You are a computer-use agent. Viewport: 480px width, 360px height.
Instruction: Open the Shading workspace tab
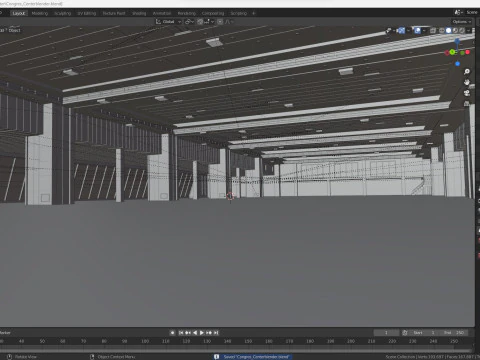click(x=139, y=13)
